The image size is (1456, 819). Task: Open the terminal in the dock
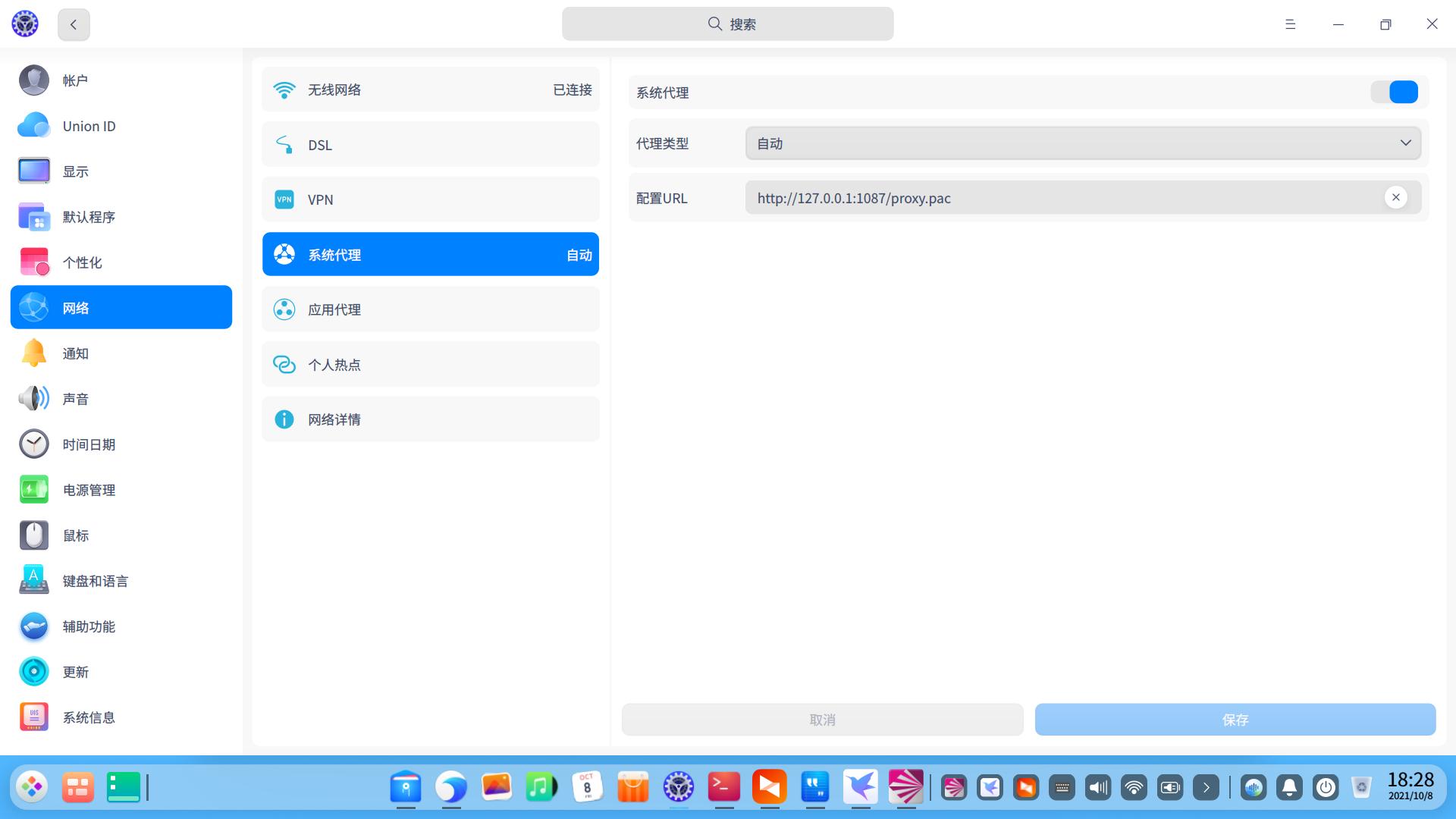click(723, 787)
